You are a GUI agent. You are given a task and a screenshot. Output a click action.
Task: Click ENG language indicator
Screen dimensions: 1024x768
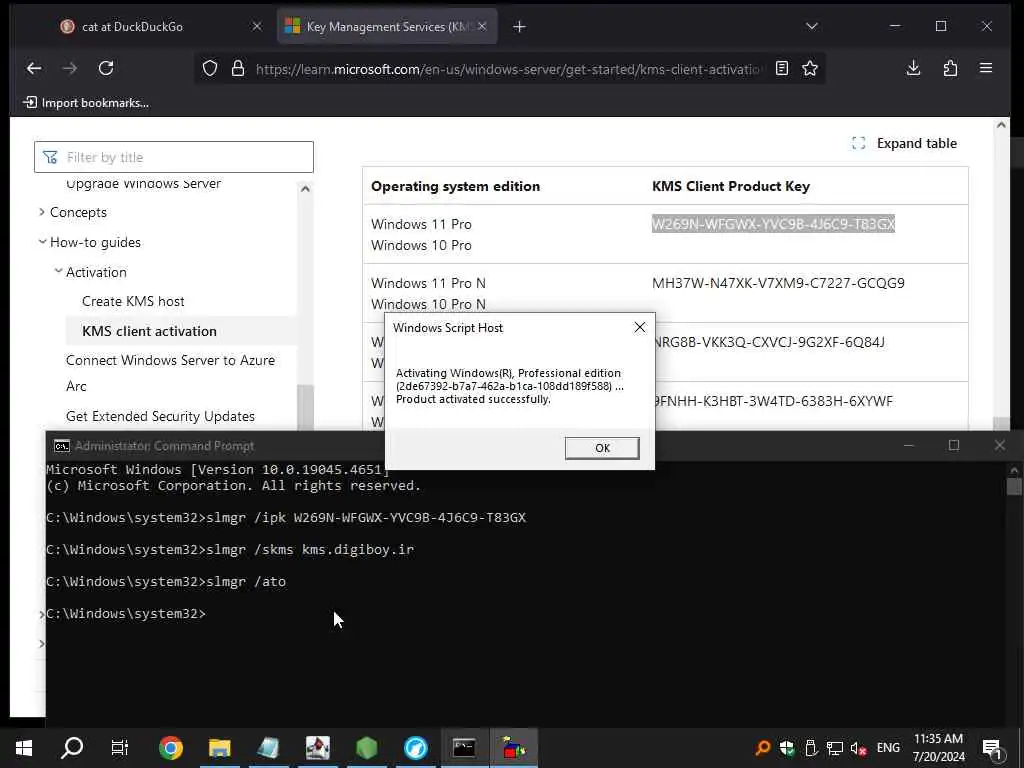[888, 748]
